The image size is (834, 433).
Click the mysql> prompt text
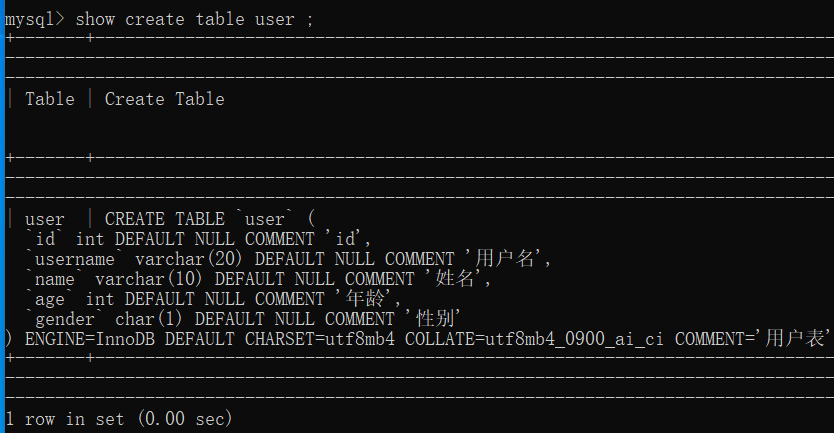(x=34, y=18)
